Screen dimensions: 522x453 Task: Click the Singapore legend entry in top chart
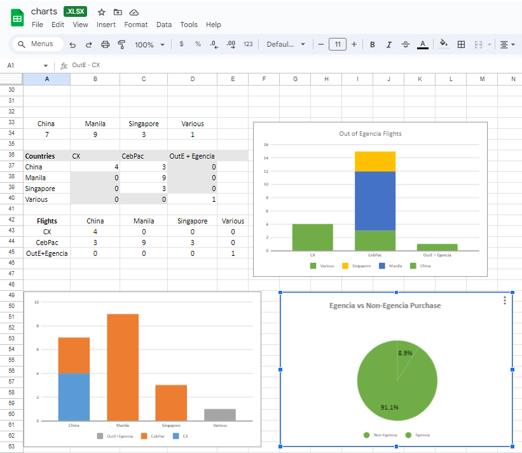[x=356, y=266]
